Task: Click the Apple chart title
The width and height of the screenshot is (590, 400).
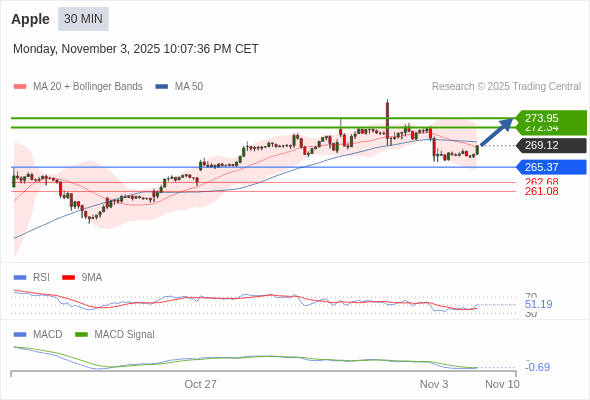Action: [30, 19]
